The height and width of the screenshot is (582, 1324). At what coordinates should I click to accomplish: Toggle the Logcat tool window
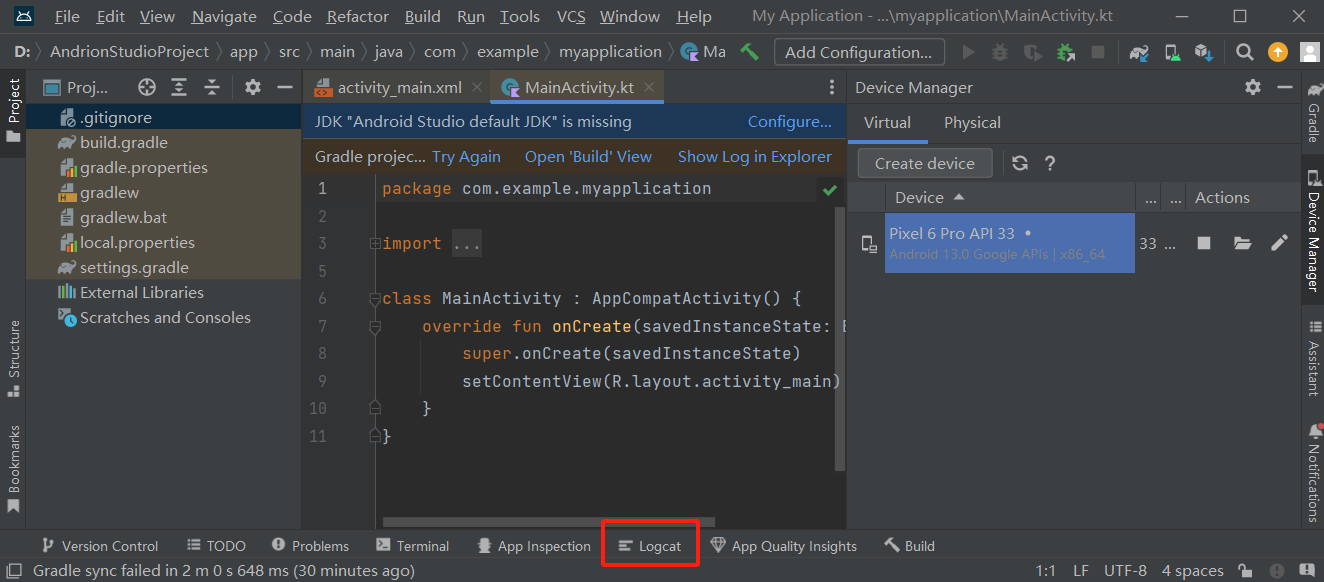click(650, 545)
